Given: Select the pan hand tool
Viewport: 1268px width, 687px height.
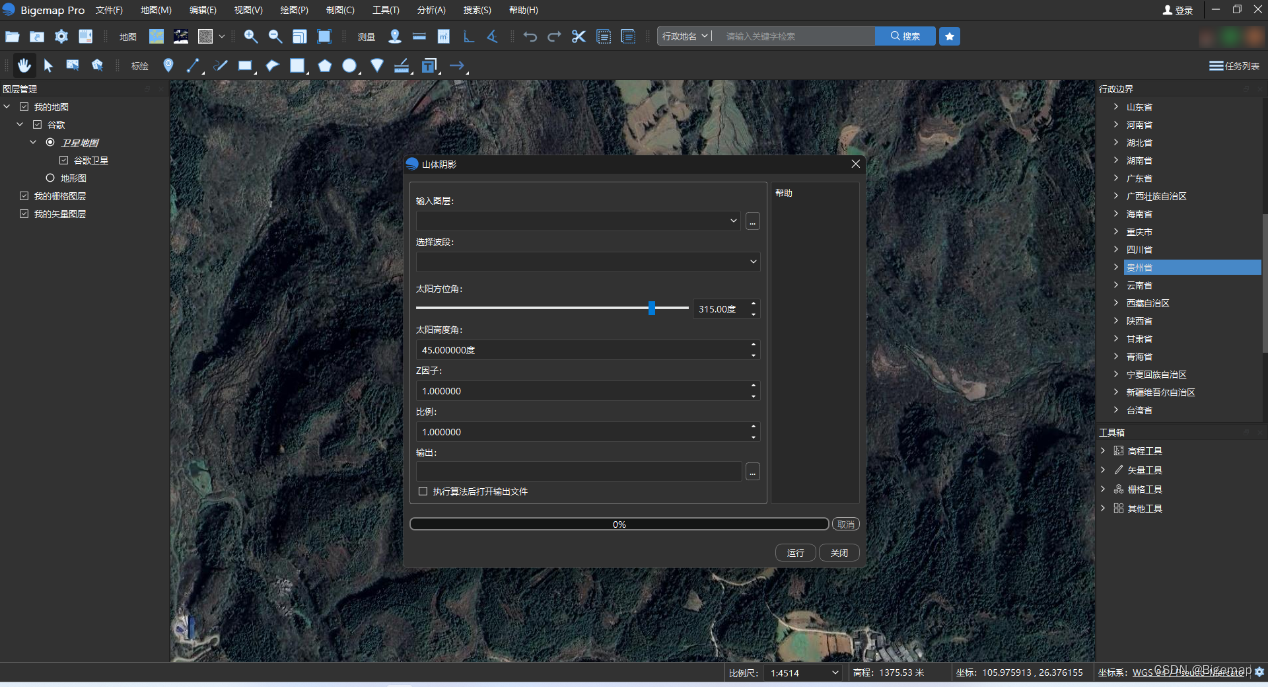Looking at the screenshot, I should tap(24, 66).
